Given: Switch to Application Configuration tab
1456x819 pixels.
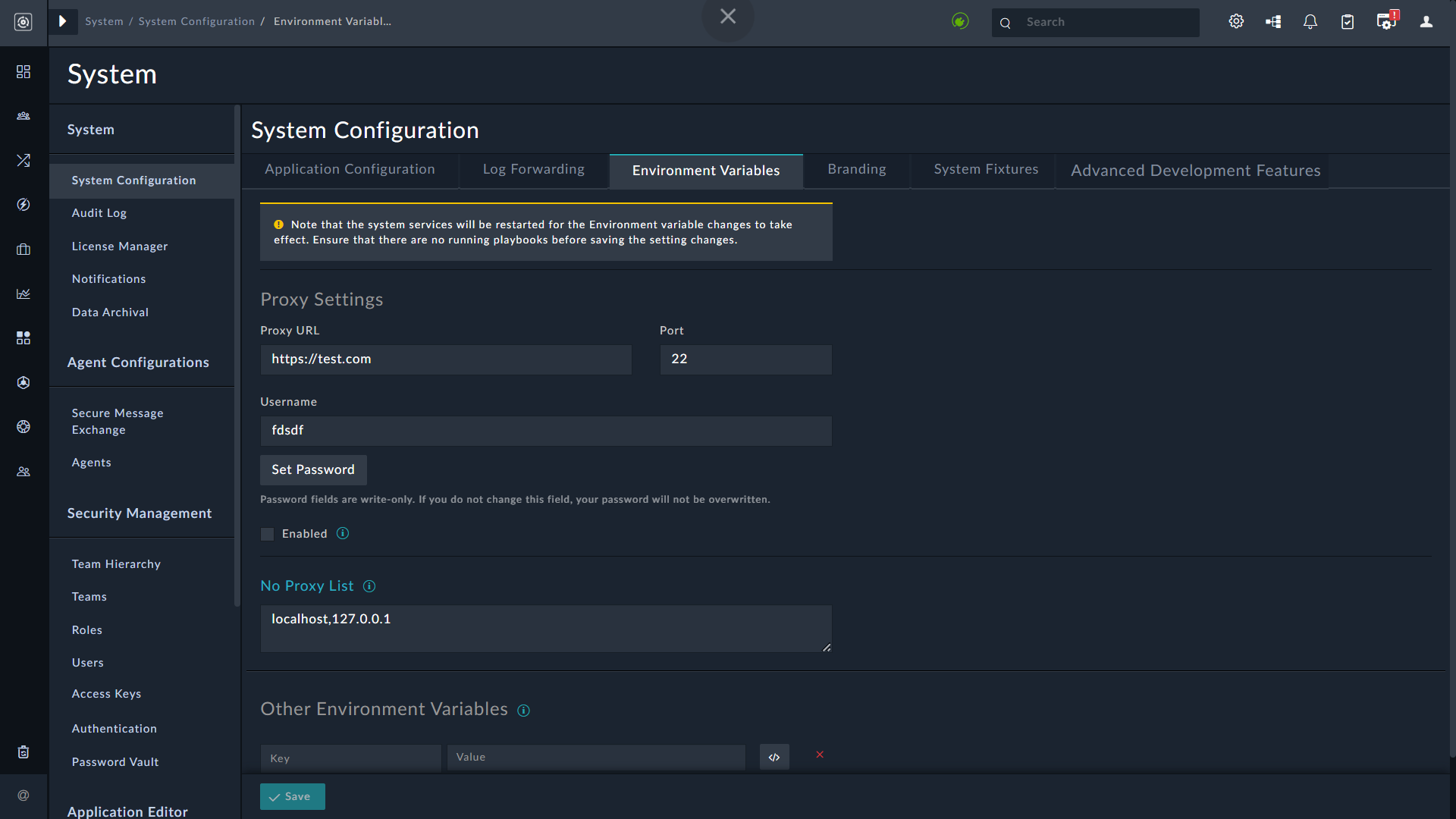Looking at the screenshot, I should [x=350, y=170].
